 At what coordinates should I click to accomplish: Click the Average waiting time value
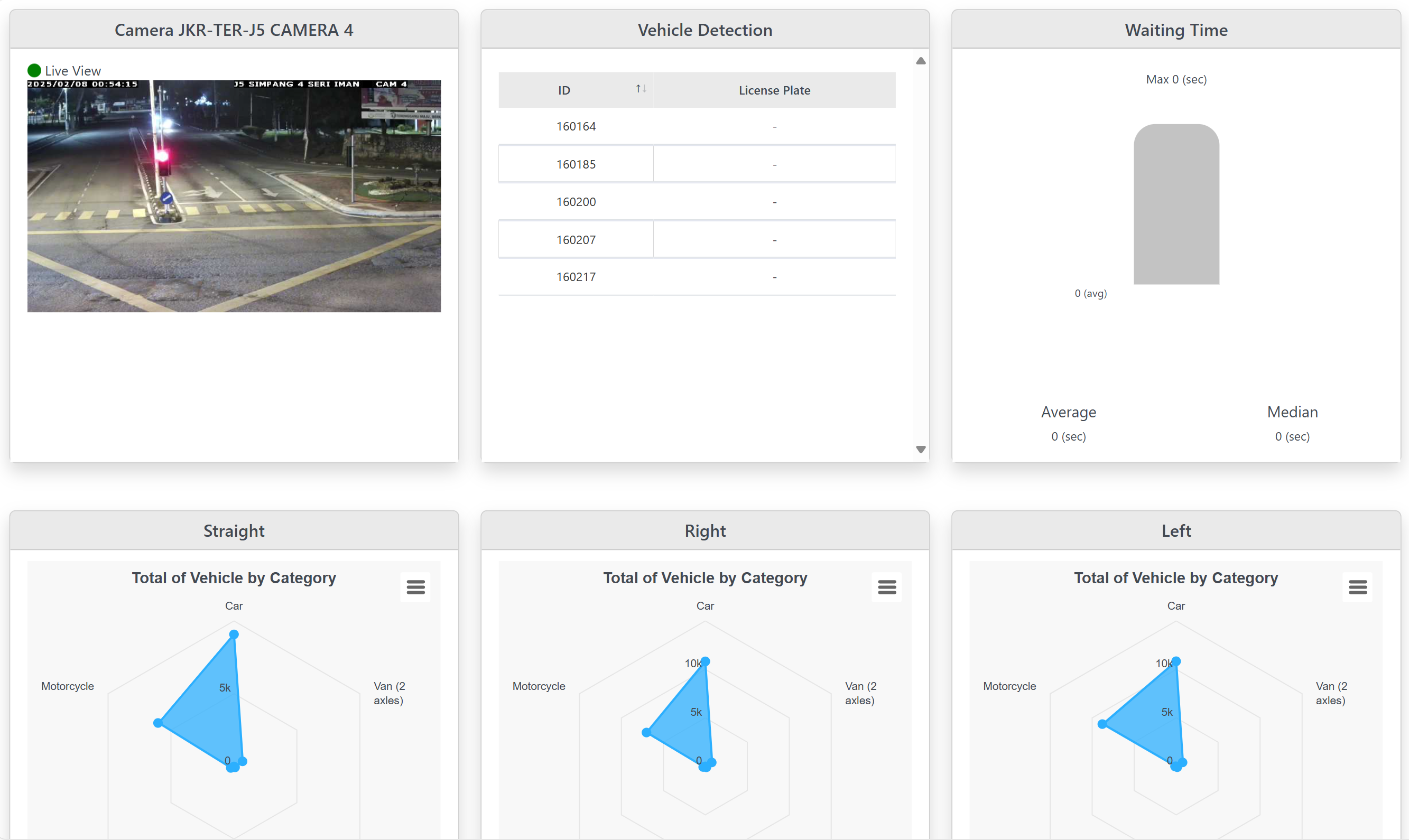[x=1068, y=436]
